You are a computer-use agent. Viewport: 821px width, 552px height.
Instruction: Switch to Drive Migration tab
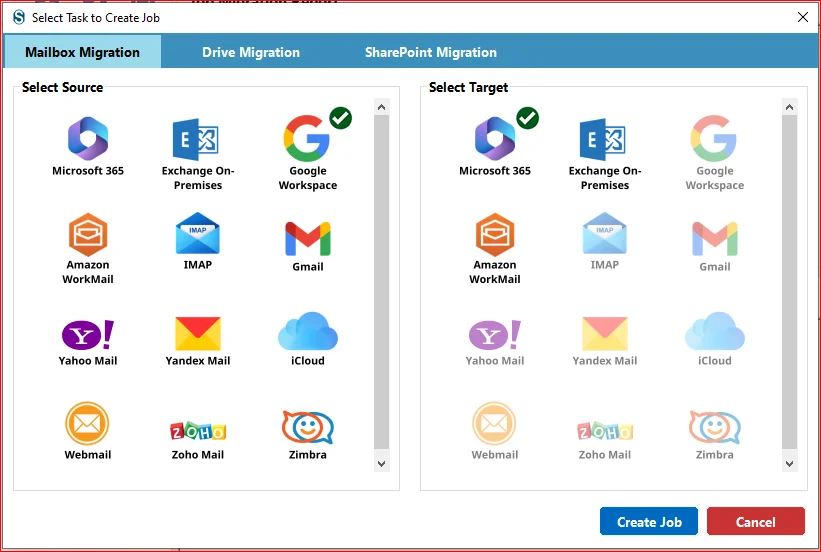point(251,52)
